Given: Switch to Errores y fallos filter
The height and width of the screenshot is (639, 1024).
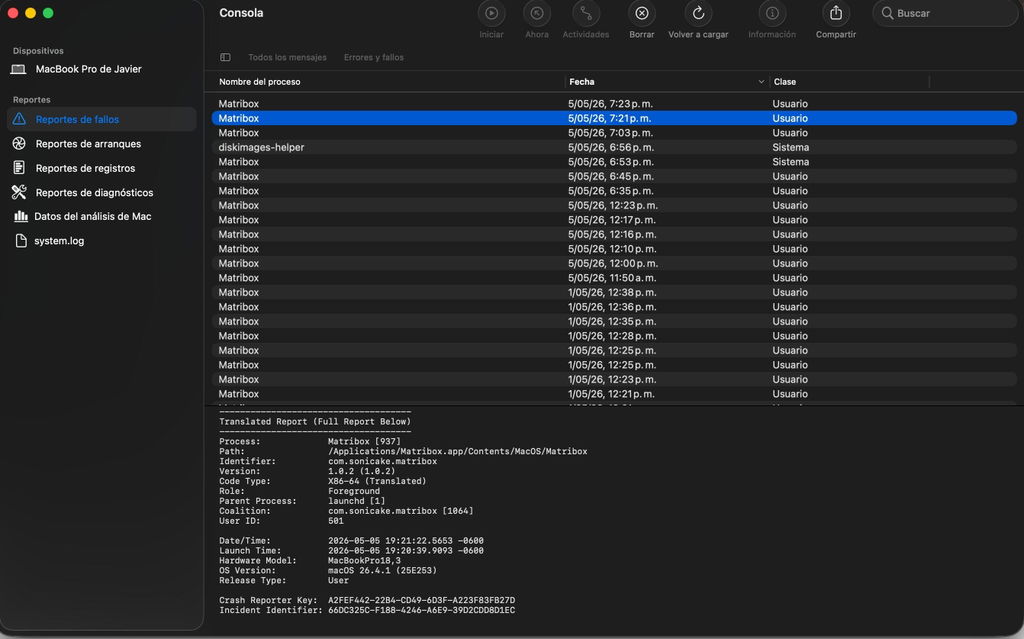Looking at the screenshot, I should [374, 57].
